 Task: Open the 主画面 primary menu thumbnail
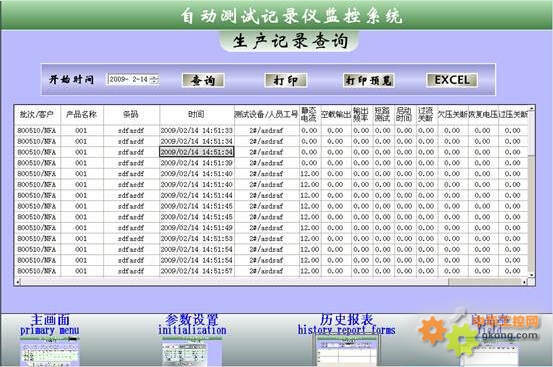50,351
